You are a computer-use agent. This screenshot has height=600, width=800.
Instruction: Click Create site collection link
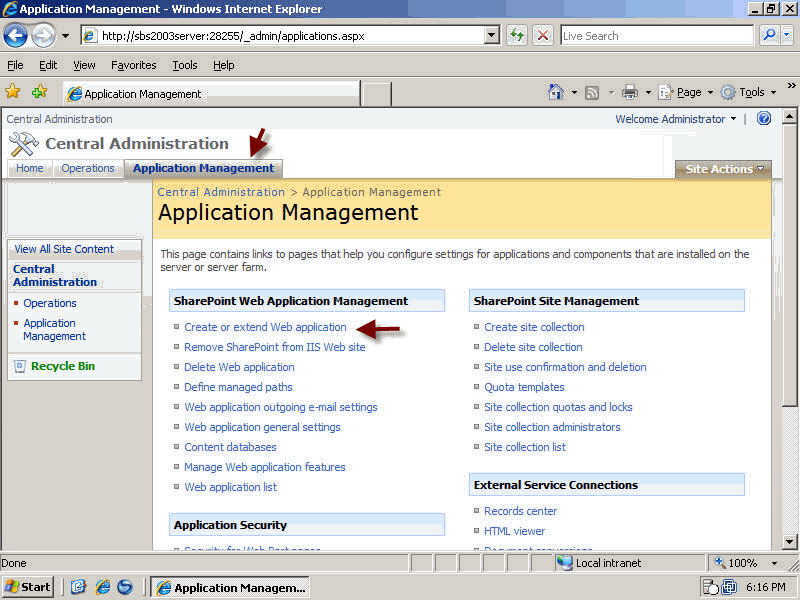[x=534, y=327]
